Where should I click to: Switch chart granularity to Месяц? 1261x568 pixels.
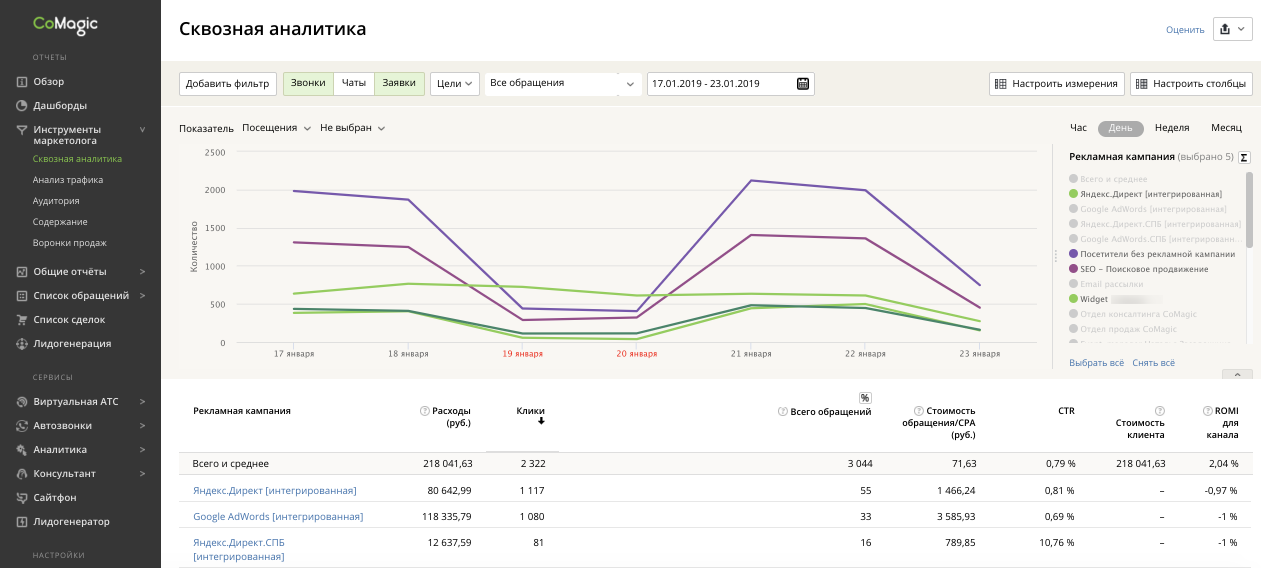[x=1226, y=128]
